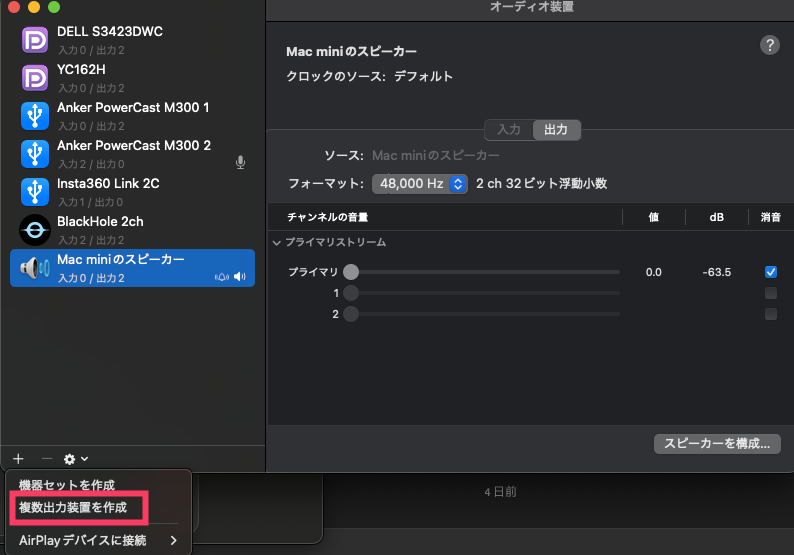
Task: Click the plus button to add a device
Action: tap(18, 459)
